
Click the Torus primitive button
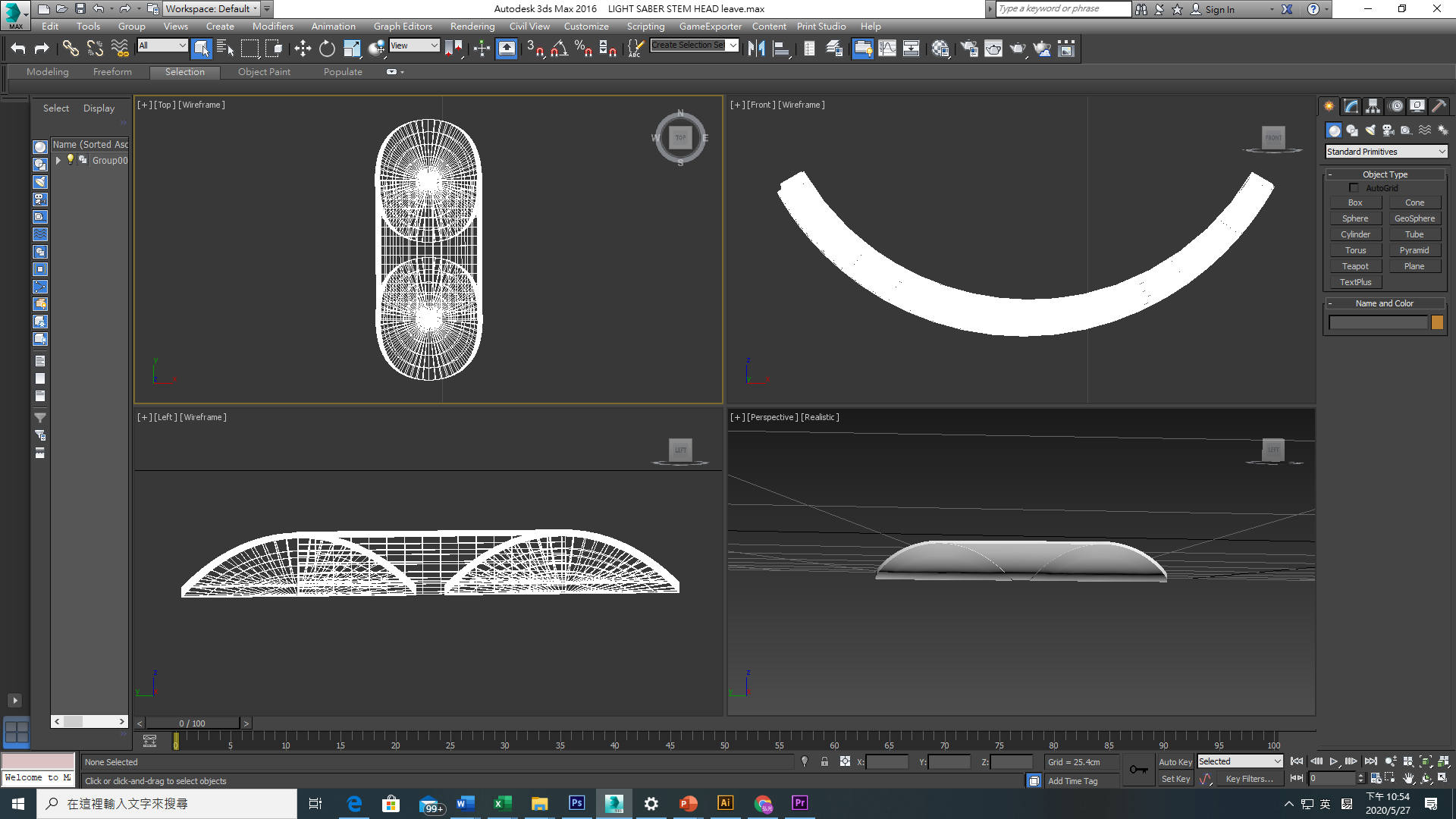point(1355,250)
